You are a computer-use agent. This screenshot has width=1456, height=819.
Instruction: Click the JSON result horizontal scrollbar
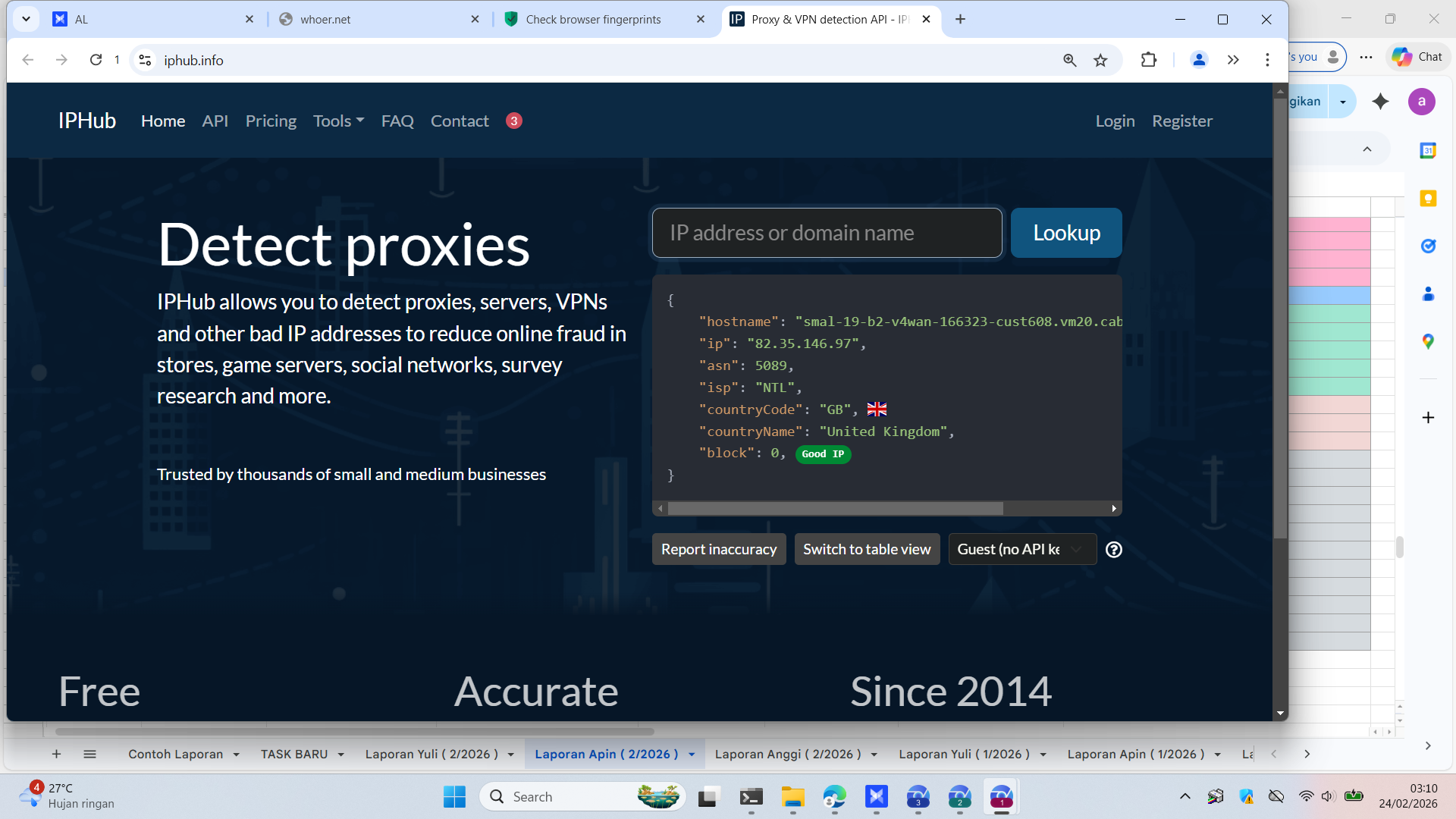tap(834, 509)
